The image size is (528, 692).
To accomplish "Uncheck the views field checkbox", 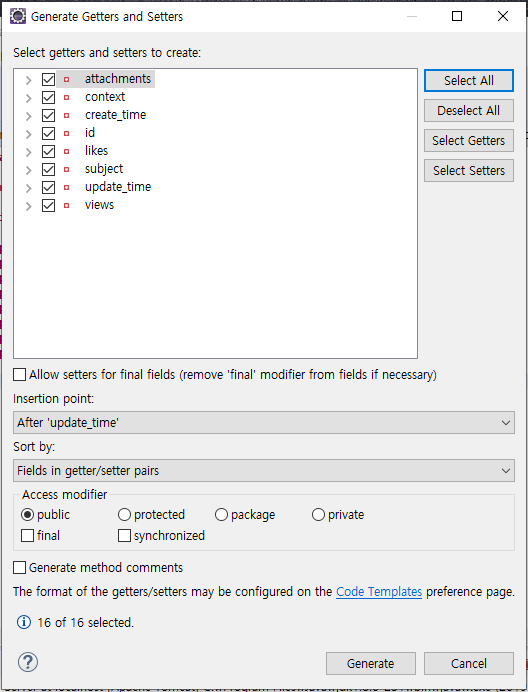I will (49, 206).
